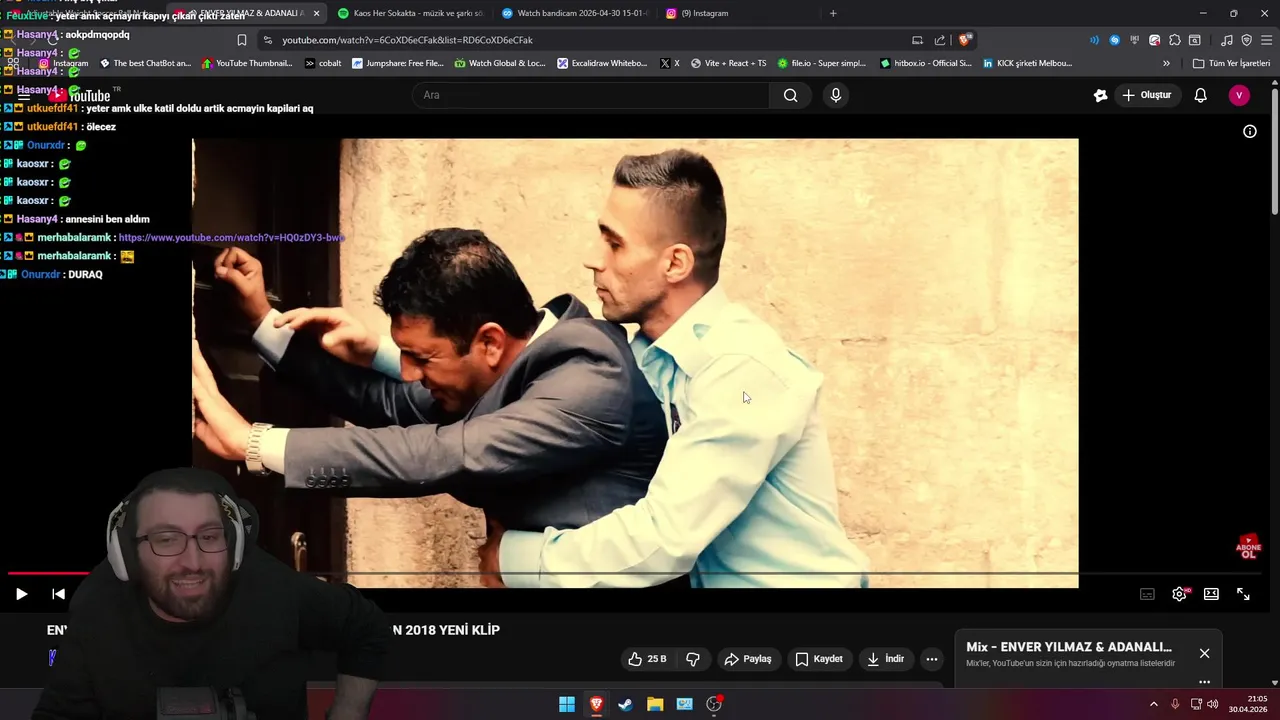Open the browser hamburger main menu
Viewport: 1280px width, 720px height.
[x=1266, y=40]
